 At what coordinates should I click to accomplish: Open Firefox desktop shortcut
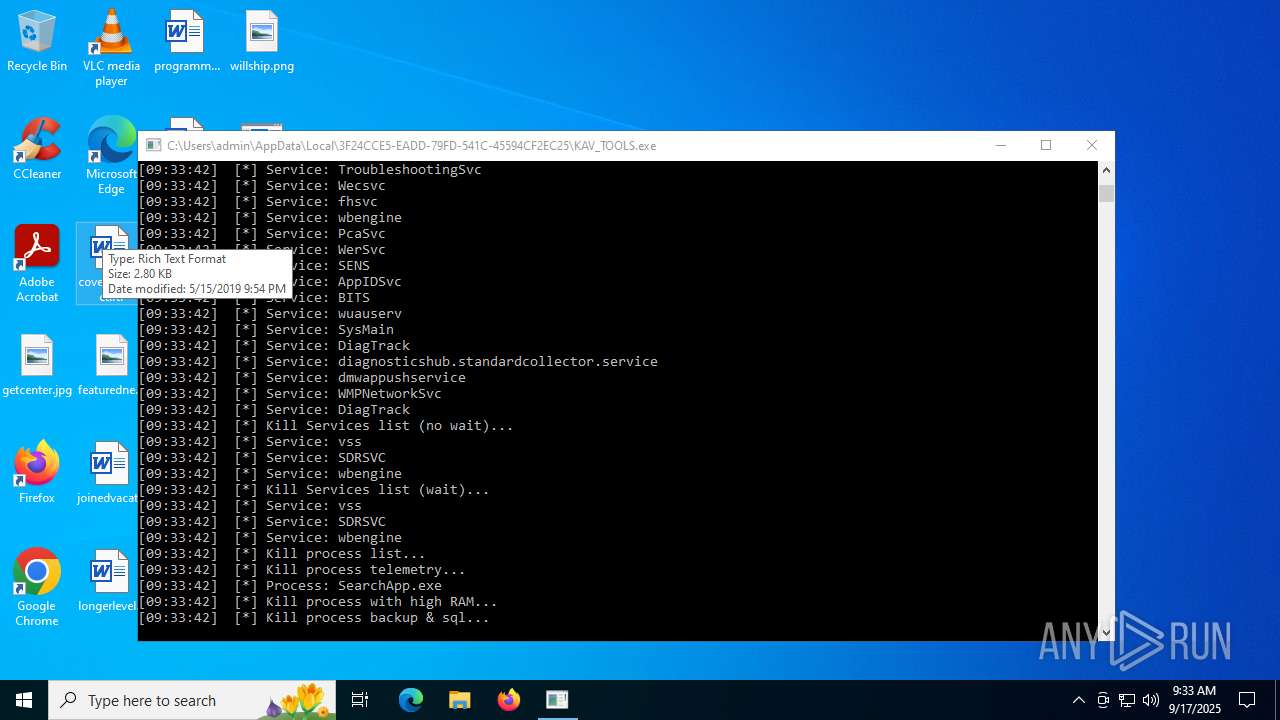coord(37,474)
